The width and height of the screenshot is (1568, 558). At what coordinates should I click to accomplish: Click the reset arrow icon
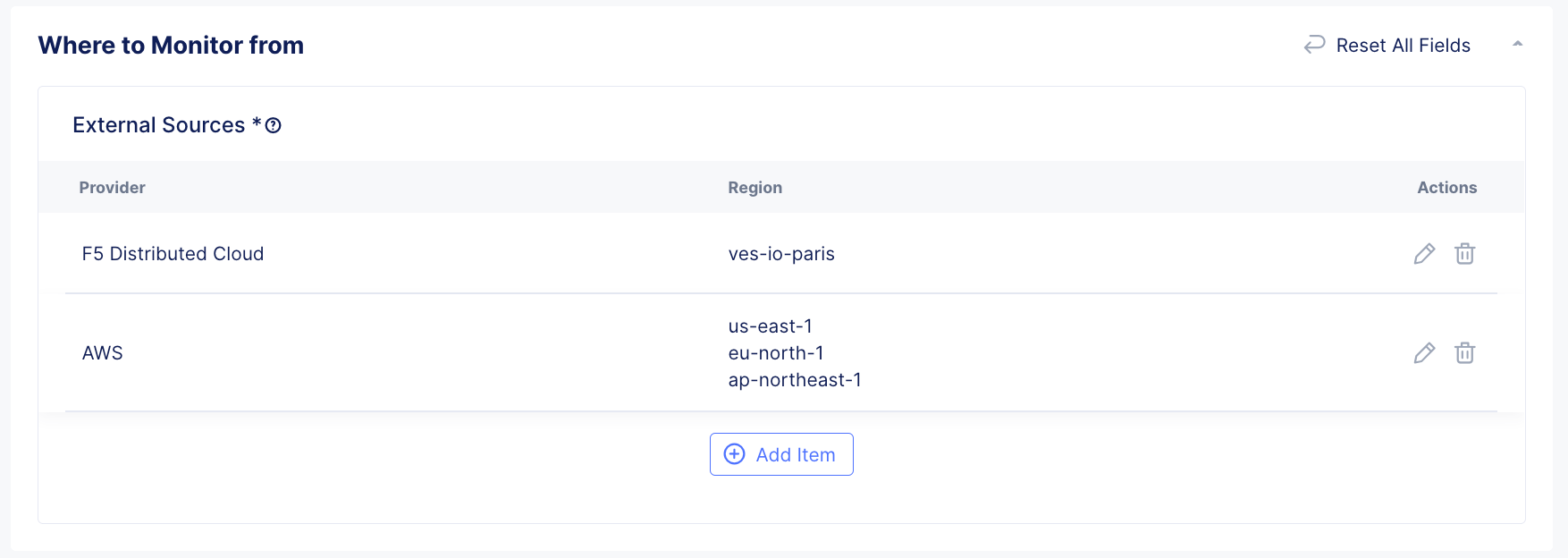pos(1314,45)
